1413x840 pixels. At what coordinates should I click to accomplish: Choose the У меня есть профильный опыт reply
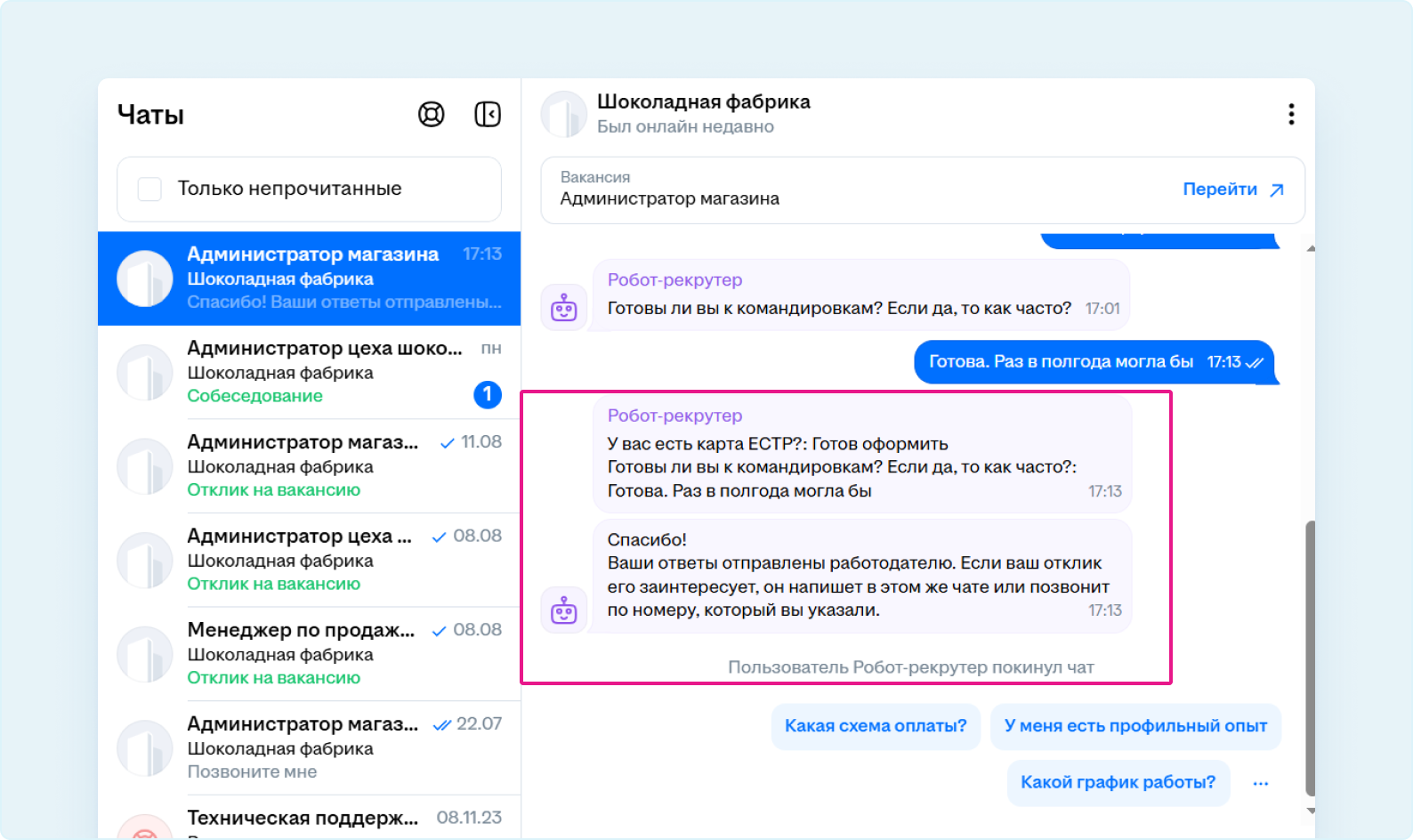click(1135, 726)
